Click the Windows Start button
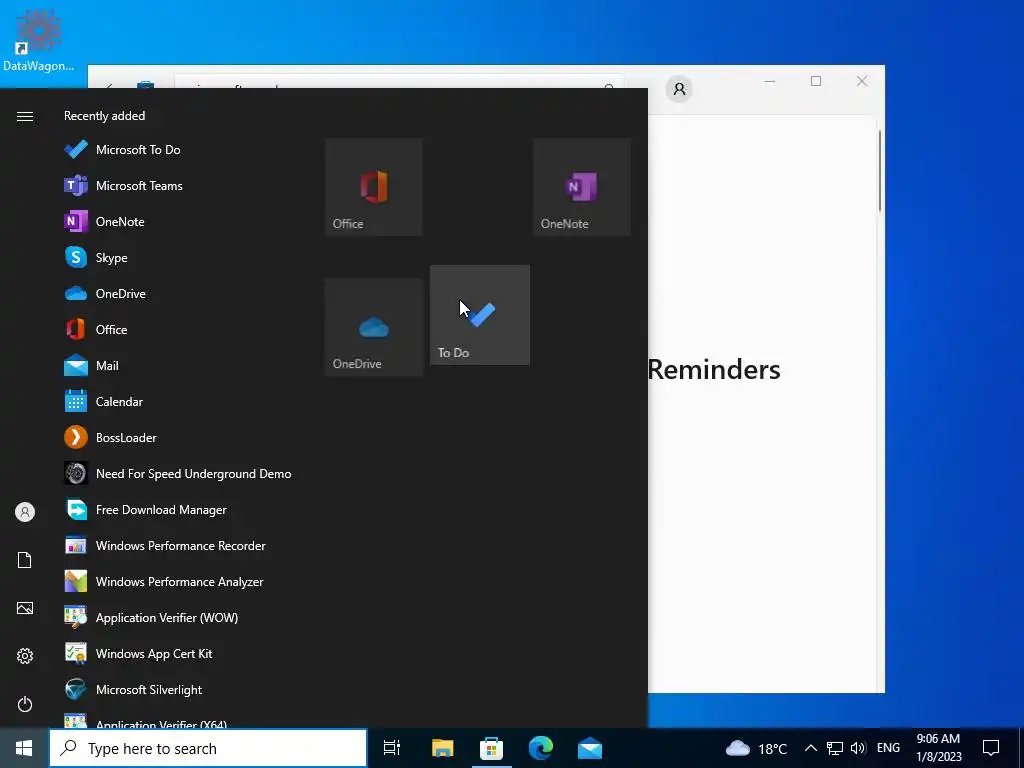The width and height of the screenshot is (1024, 768). click(24, 748)
